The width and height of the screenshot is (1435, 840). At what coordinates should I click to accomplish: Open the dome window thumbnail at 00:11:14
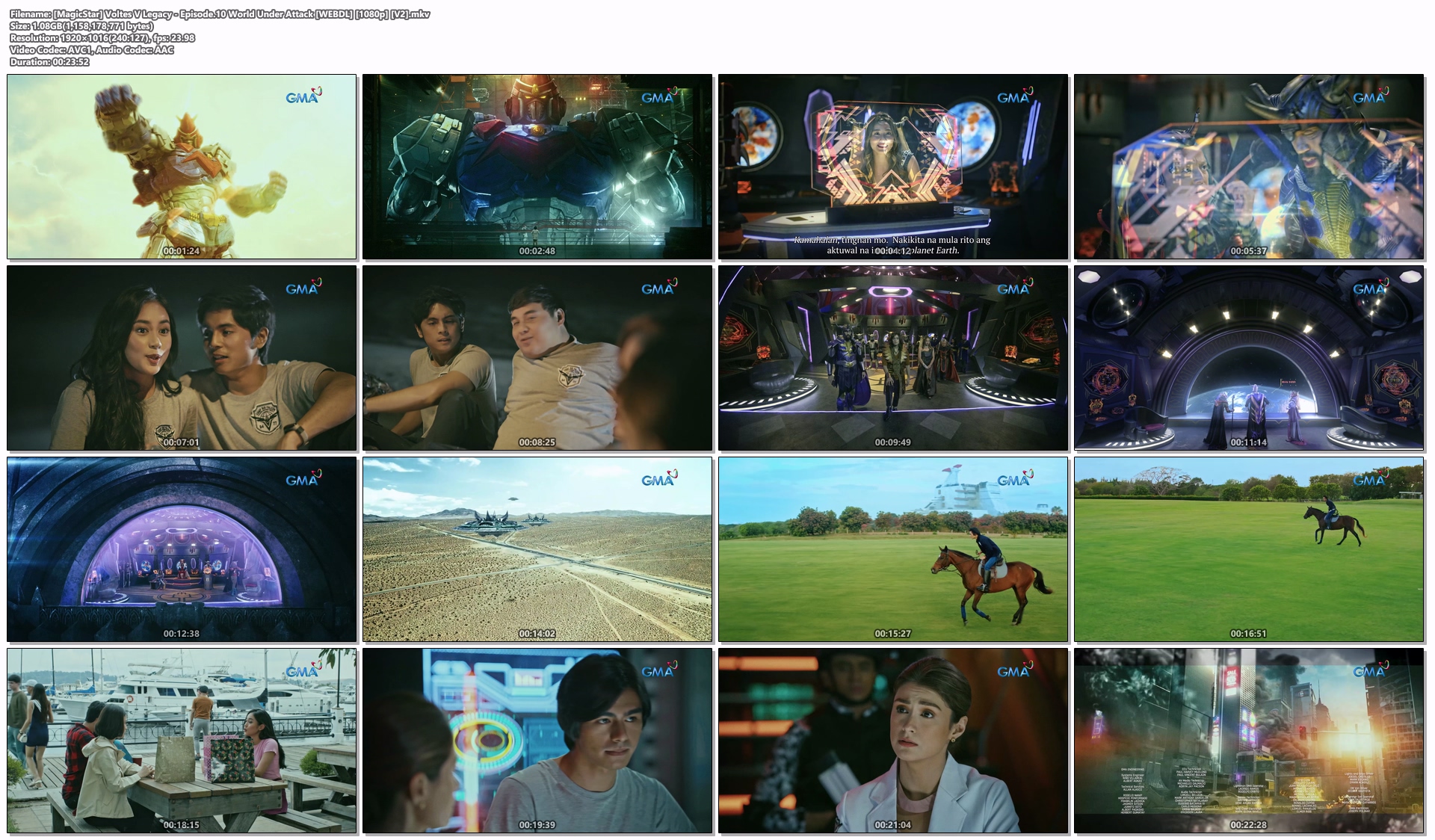pyautogui.click(x=1249, y=358)
